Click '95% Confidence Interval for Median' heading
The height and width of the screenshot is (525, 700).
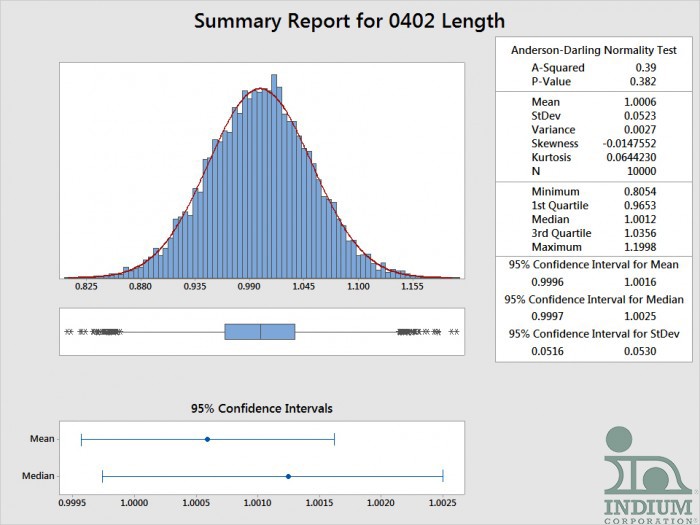click(594, 300)
